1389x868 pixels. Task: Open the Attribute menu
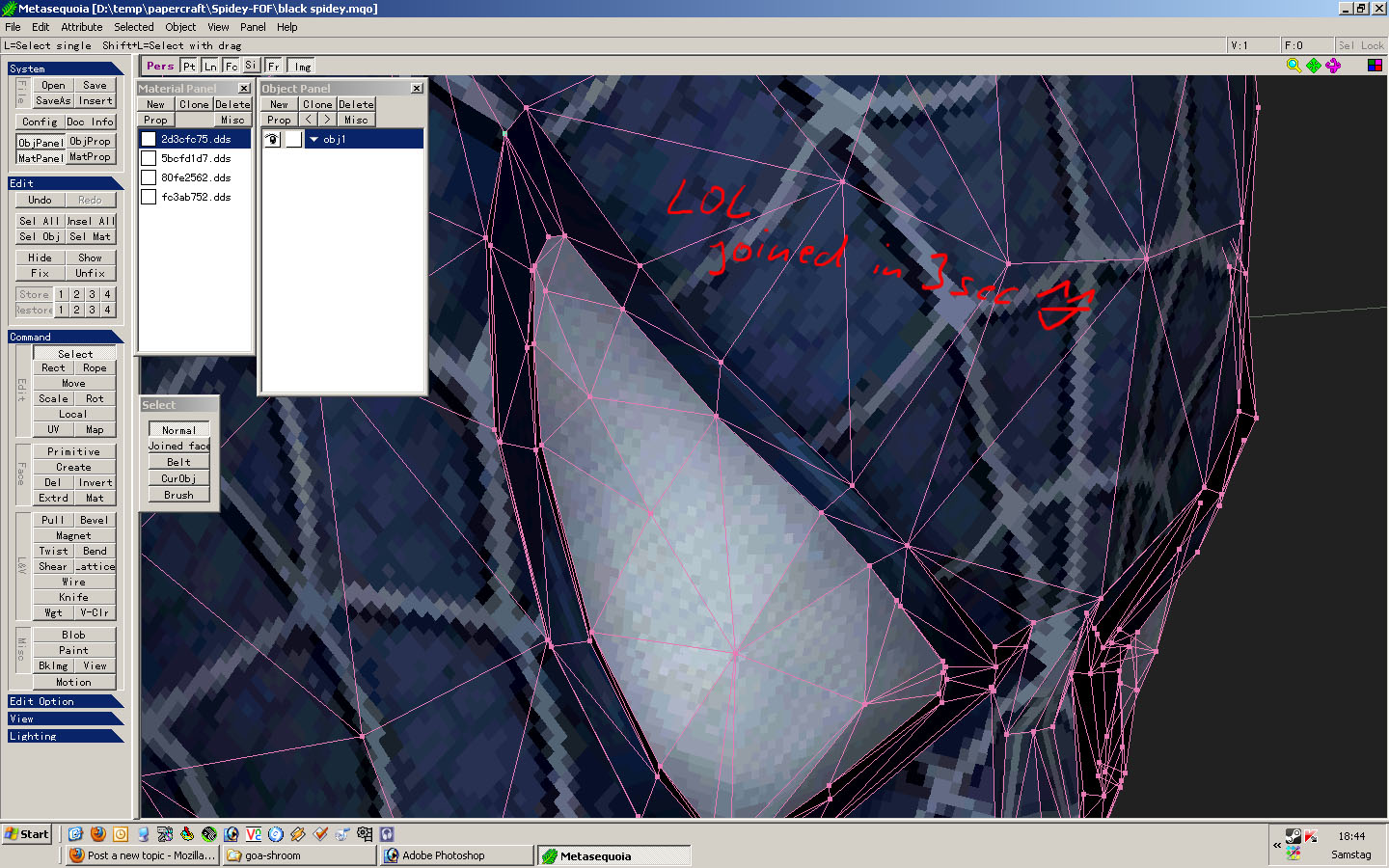click(x=82, y=27)
